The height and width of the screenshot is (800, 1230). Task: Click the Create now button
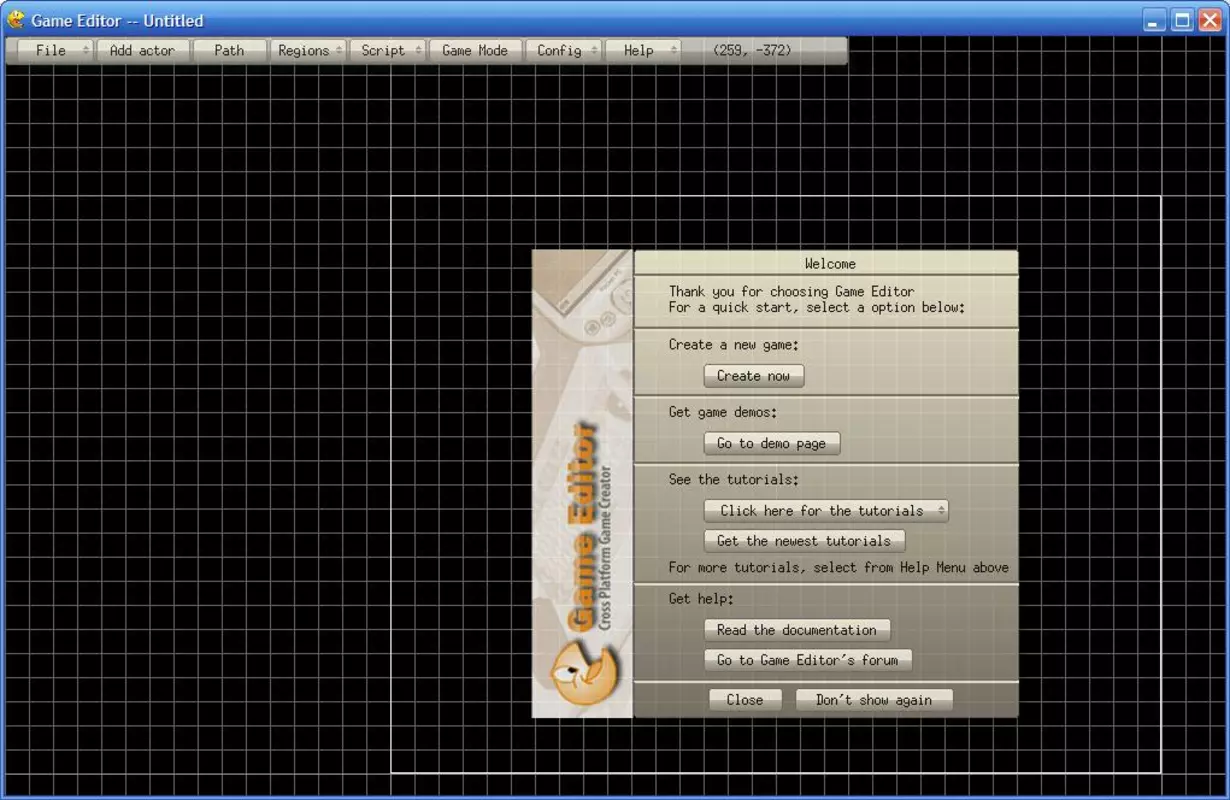coord(754,376)
